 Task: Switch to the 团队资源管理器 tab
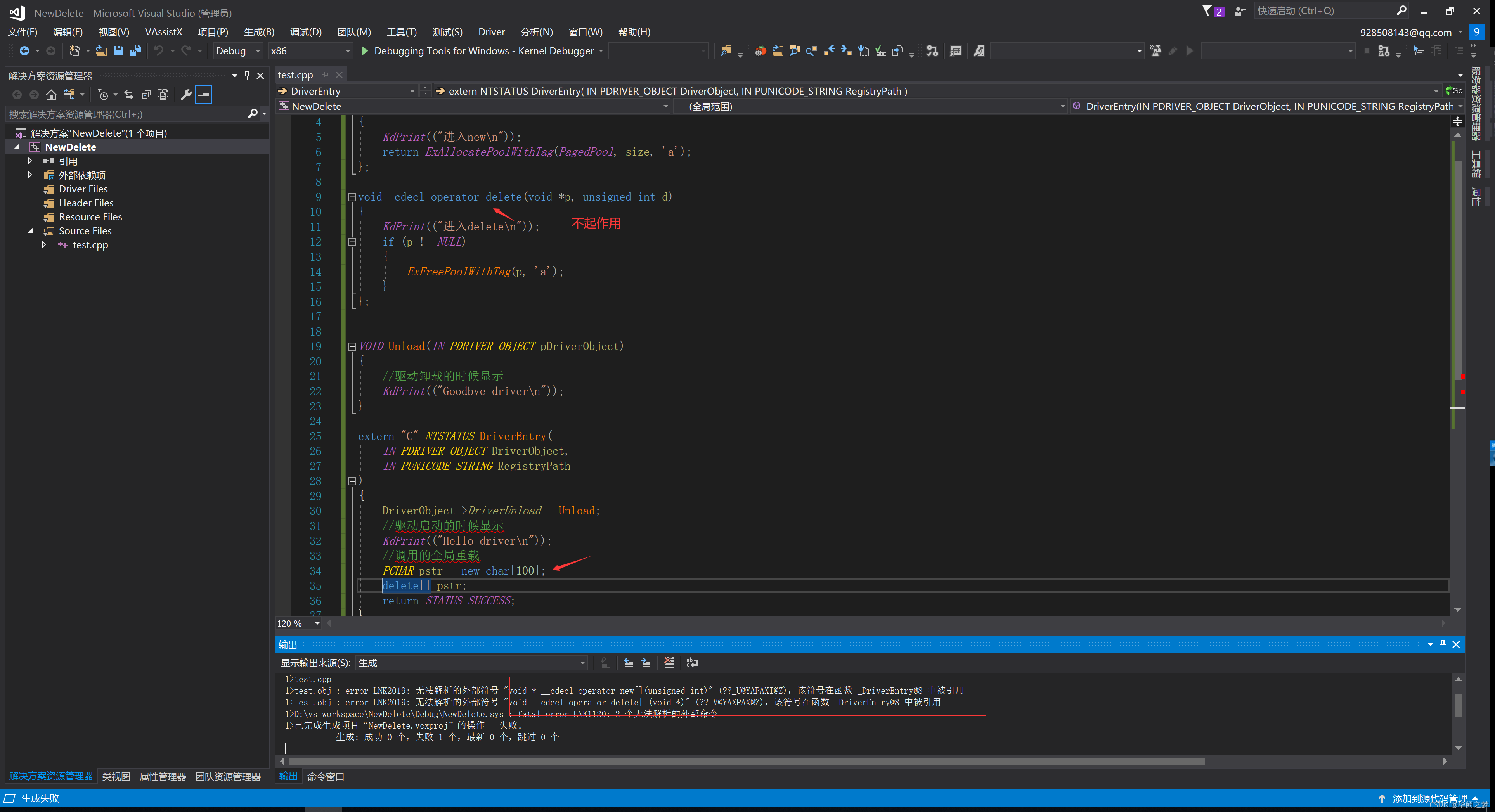click(228, 777)
